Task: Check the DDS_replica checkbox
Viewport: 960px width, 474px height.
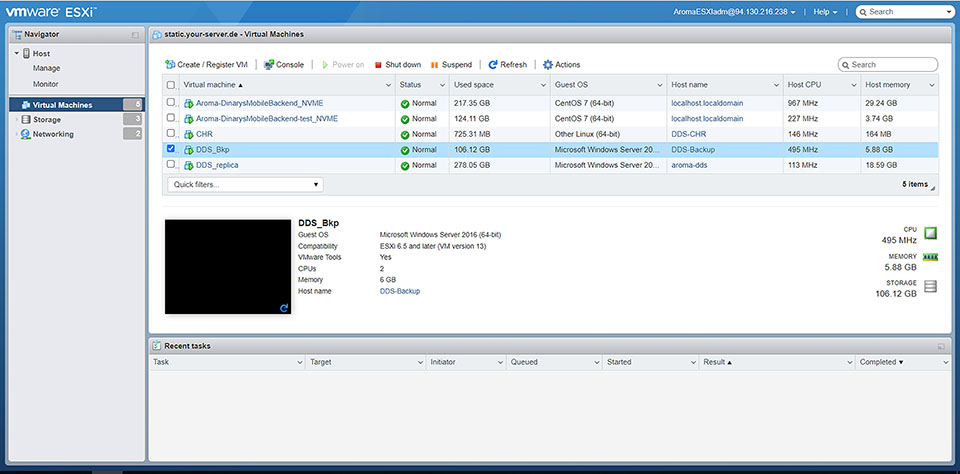Action: (171, 164)
